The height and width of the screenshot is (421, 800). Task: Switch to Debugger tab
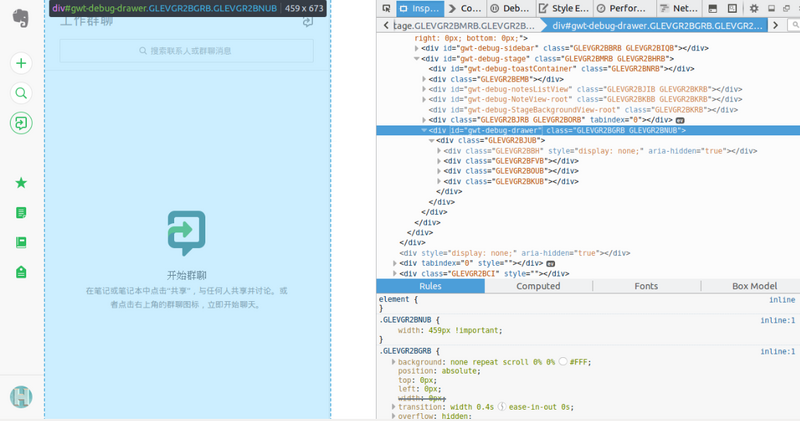(x=510, y=8)
